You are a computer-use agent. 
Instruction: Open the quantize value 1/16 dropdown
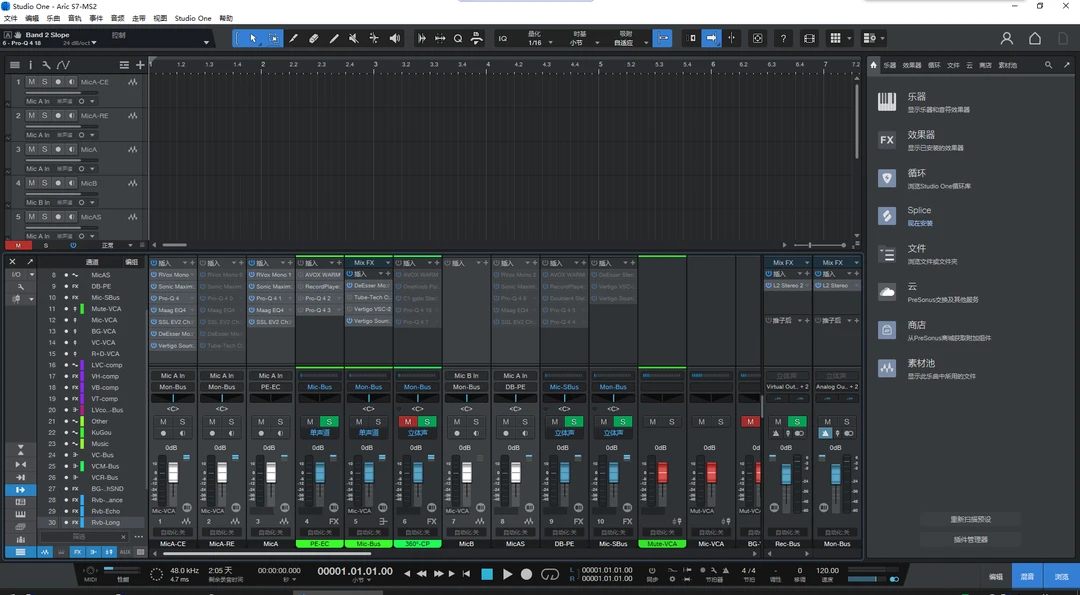[535, 43]
